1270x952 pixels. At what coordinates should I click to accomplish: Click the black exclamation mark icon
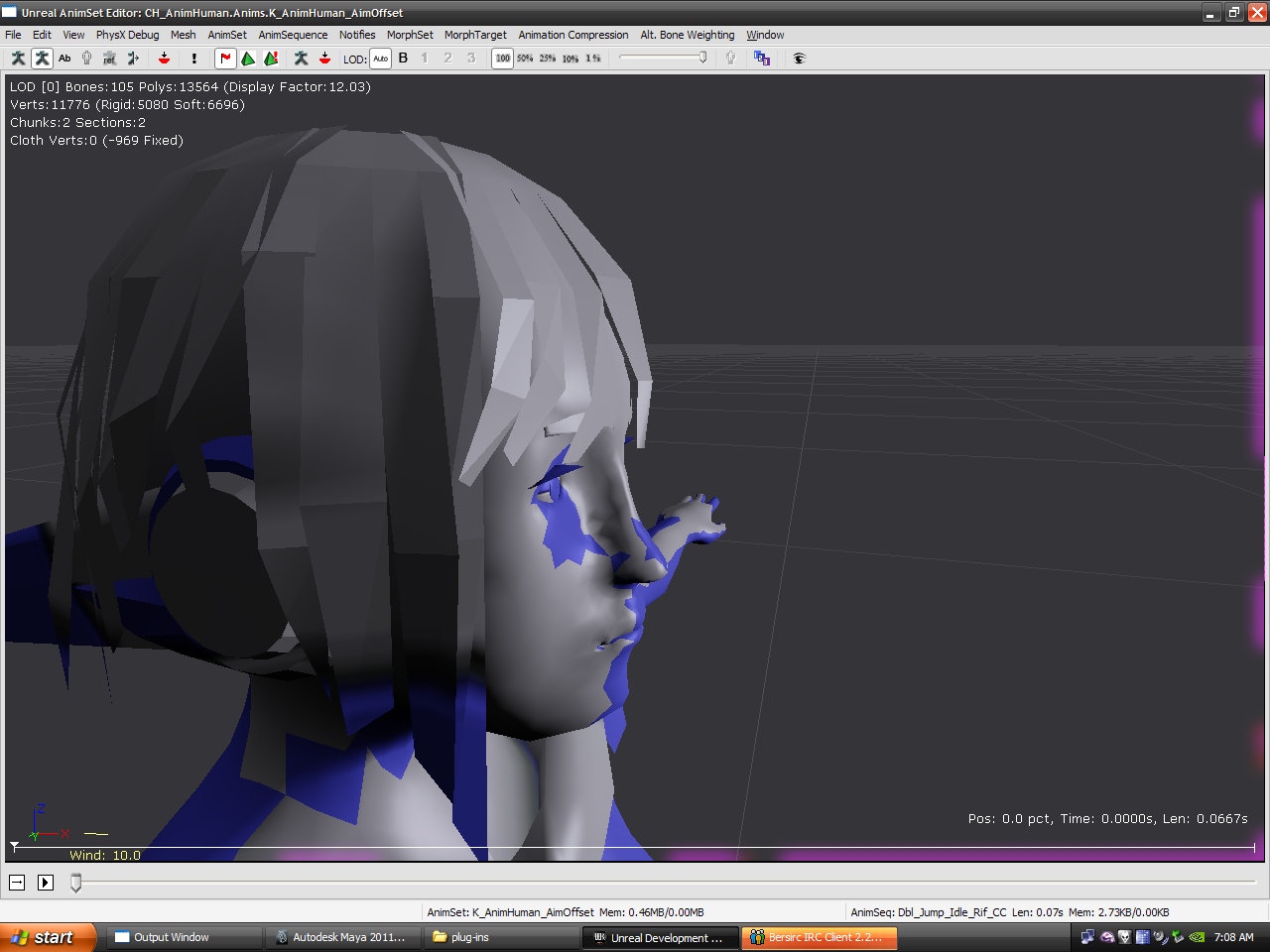click(x=194, y=59)
